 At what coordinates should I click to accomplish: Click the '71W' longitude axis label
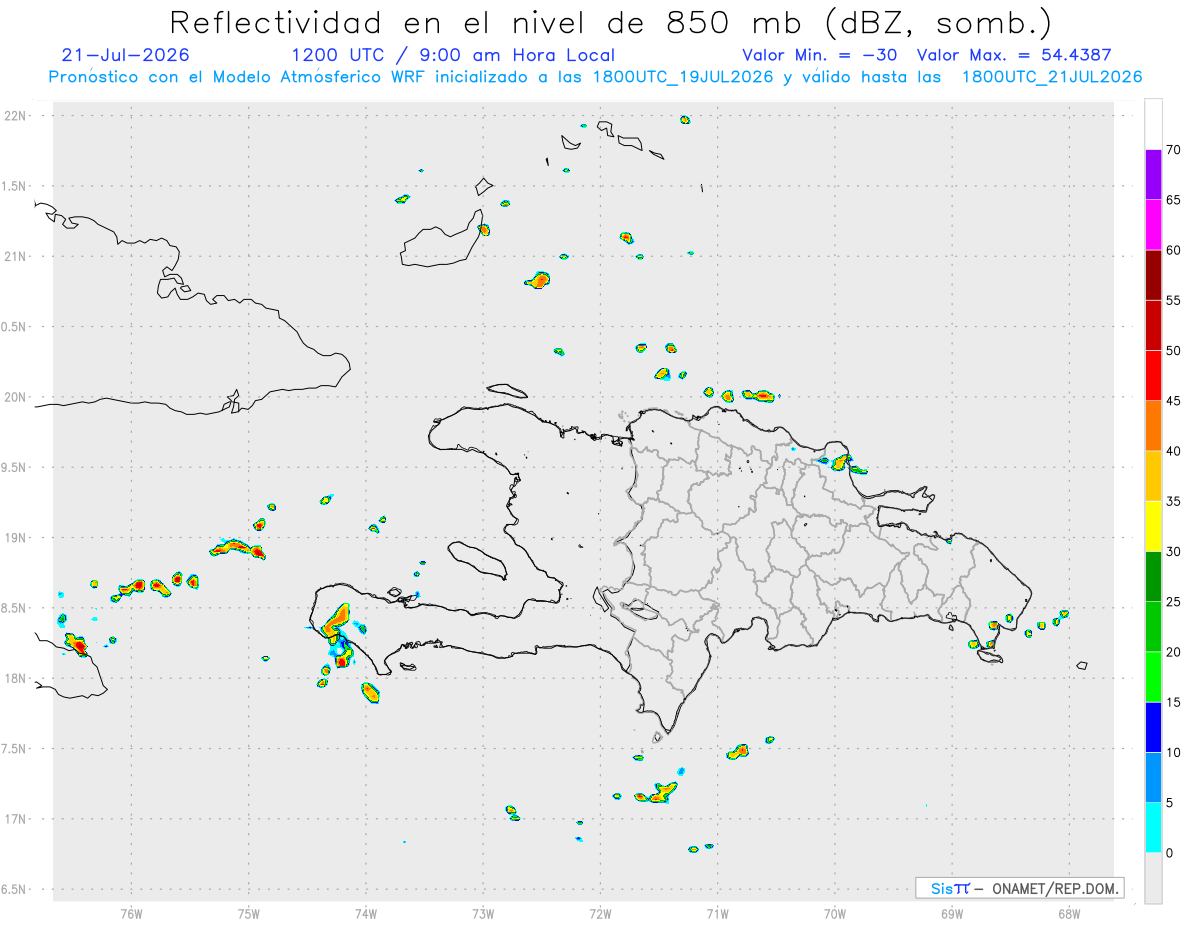pos(717,913)
